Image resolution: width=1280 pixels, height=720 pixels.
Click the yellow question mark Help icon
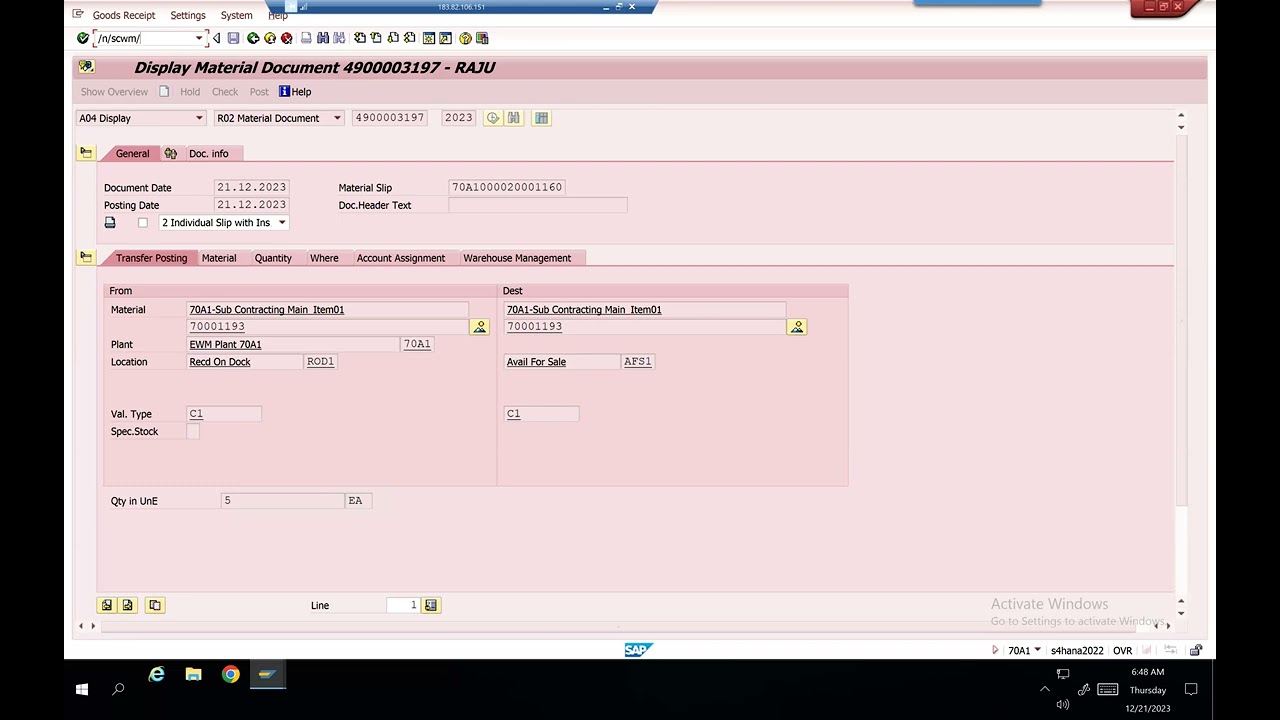[465, 38]
